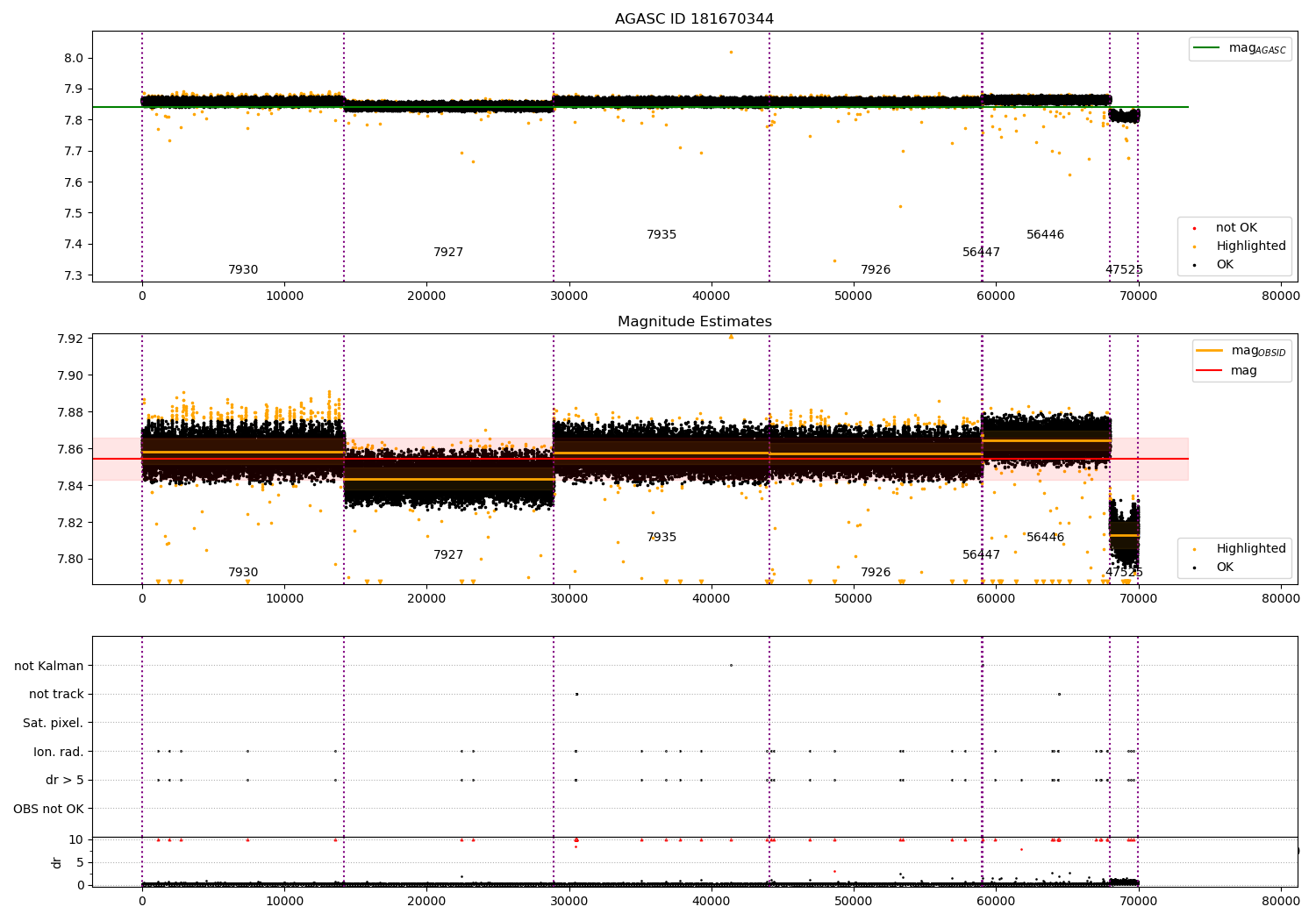Click y-axis tick '7.86' in middle plot
This screenshot has width=1316, height=921.
(x=70, y=450)
